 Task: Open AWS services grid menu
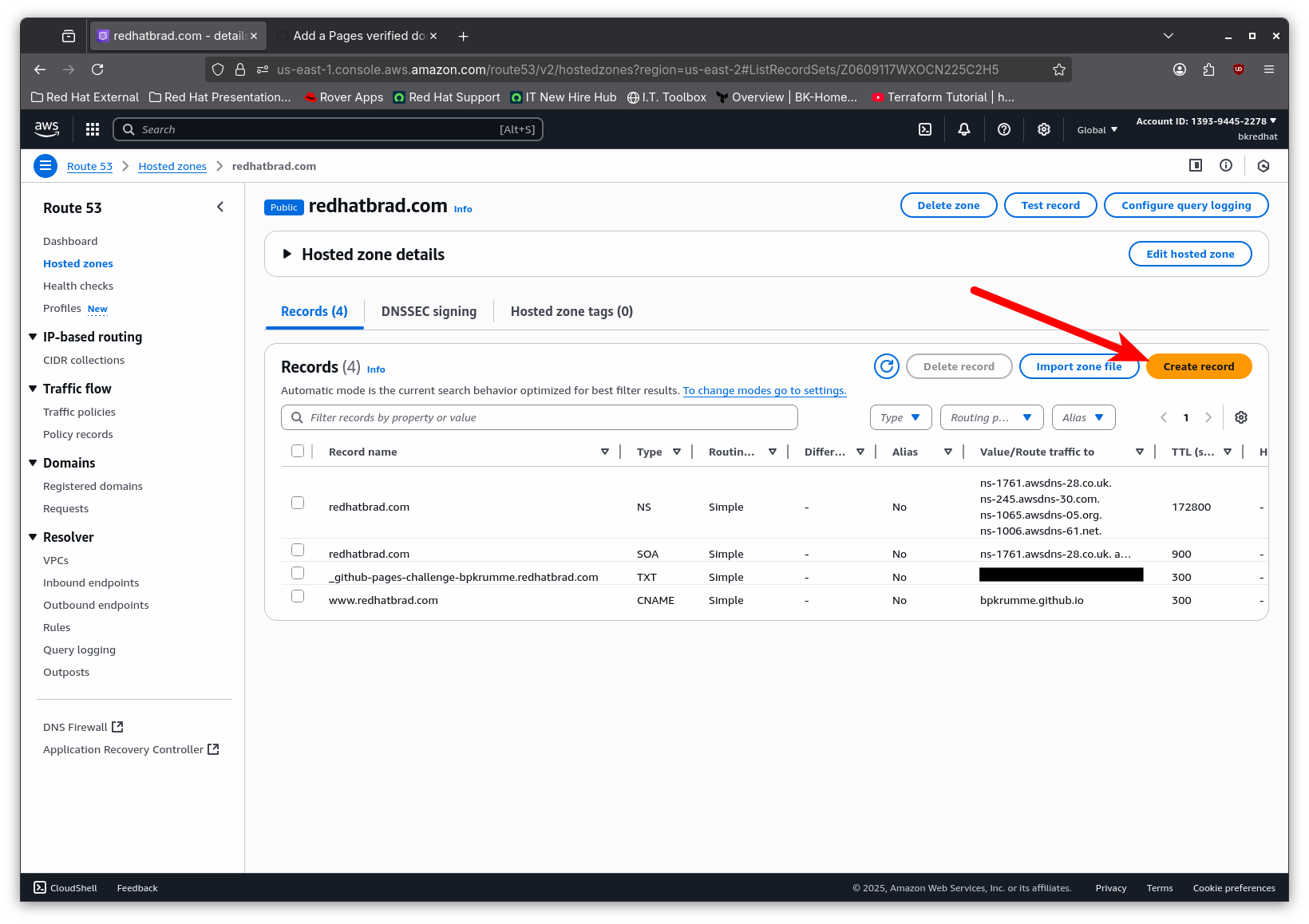click(93, 129)
